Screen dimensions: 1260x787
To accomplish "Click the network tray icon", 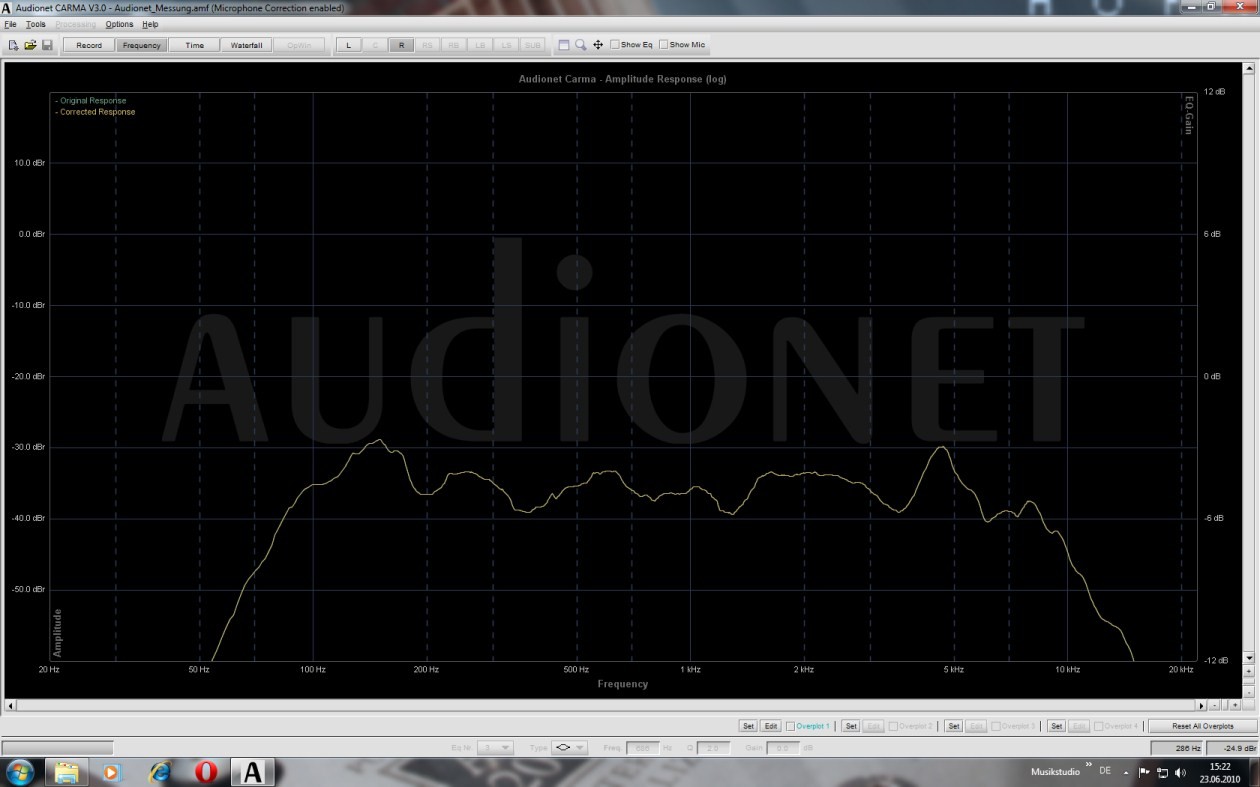I will [1163, 772].
